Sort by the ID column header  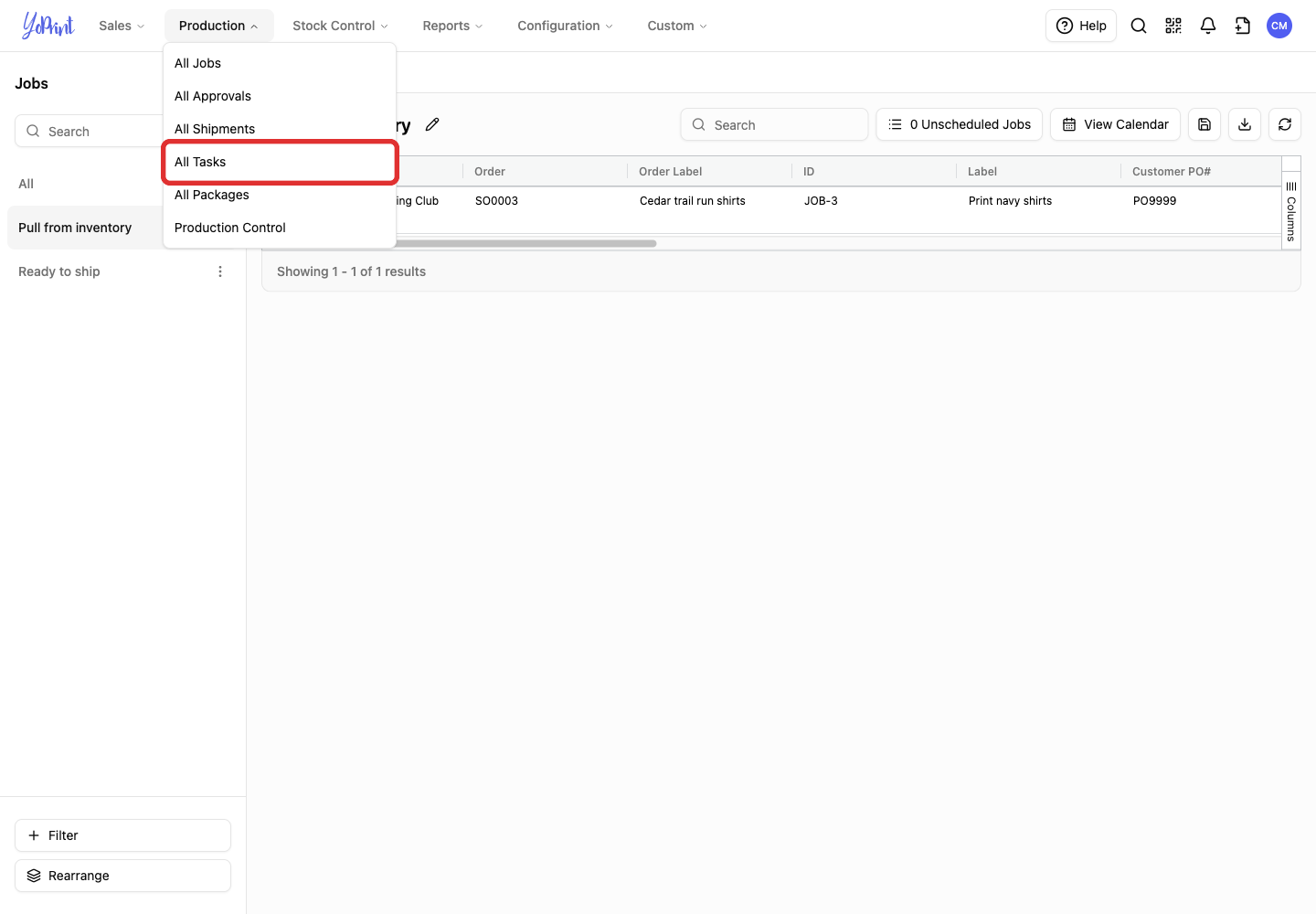tap(874, 171)
